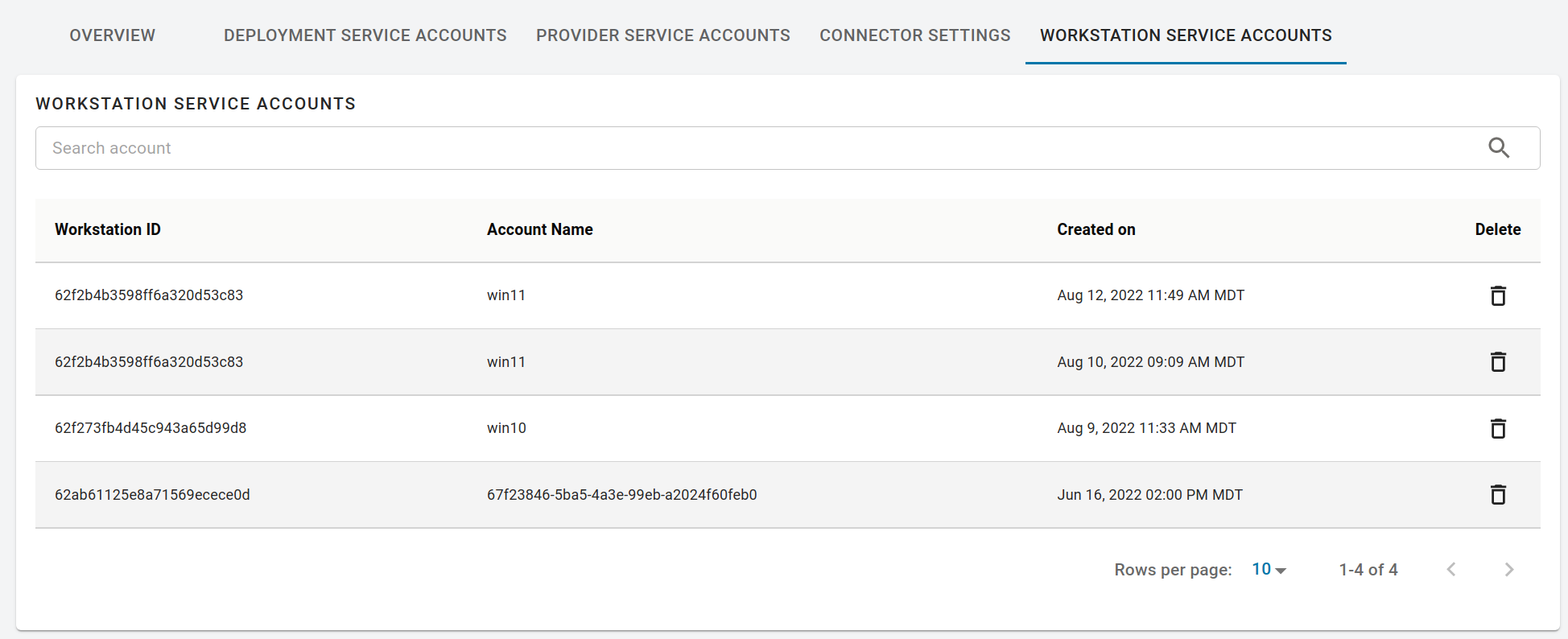Screen dimensions: 1568x639
Task: Delete the win11 account created Aug 10
Action: pyautogui.click(x=1498, y=361)
